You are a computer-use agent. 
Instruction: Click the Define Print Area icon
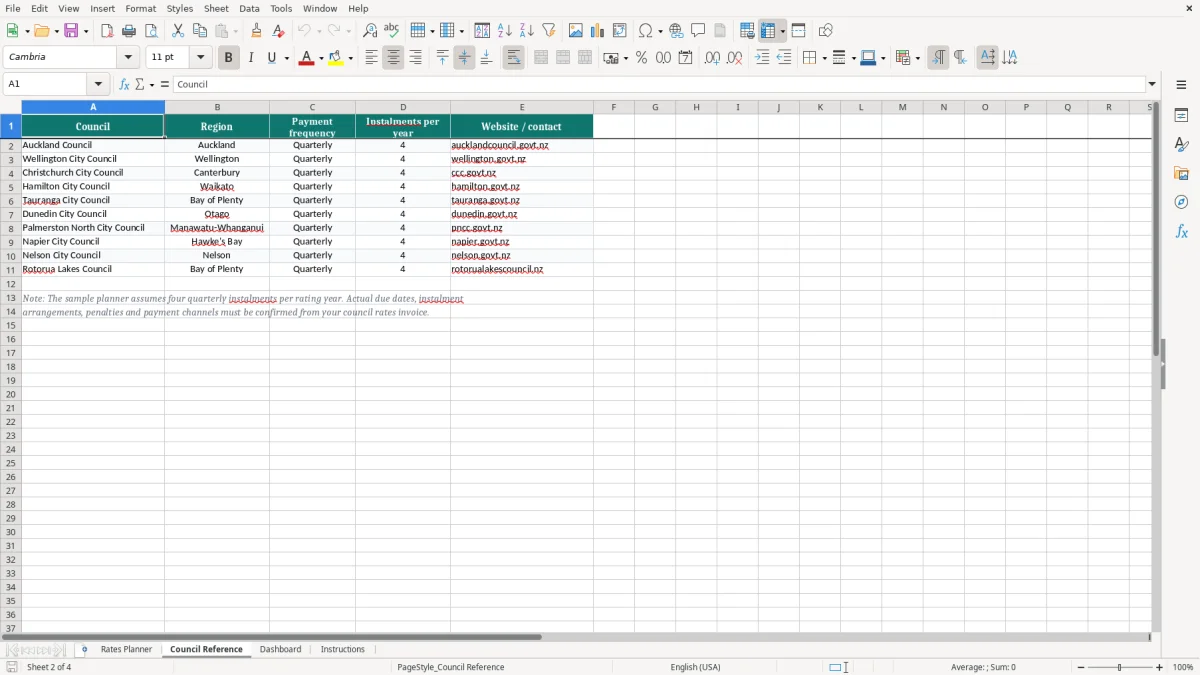click(x=747, y=31)
